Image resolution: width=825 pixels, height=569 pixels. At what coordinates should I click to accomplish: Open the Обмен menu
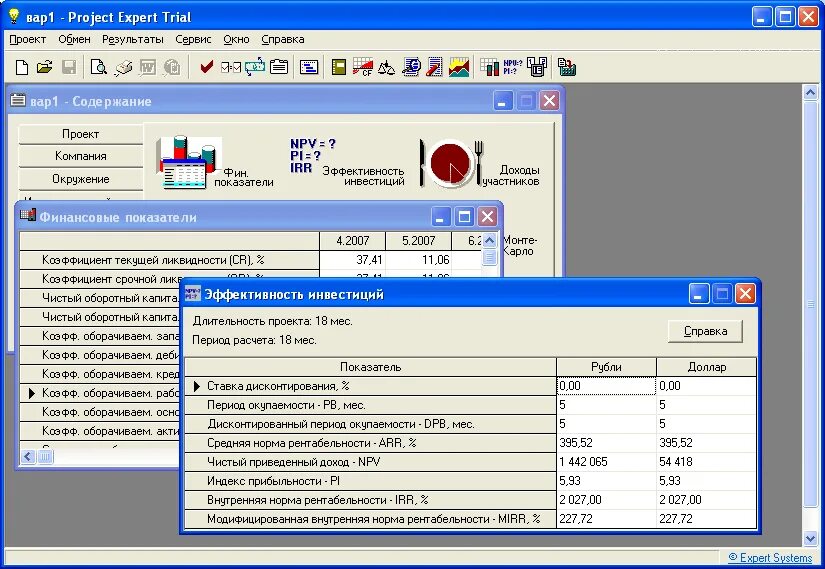[74, 39]
